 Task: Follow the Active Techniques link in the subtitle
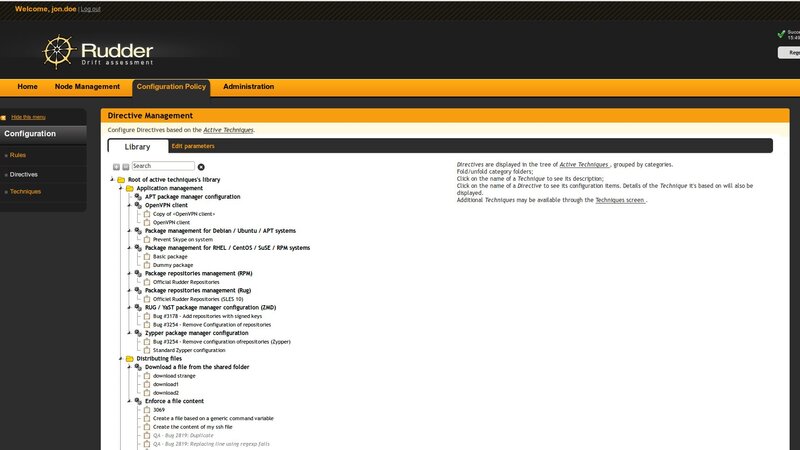tap(228, 130)
